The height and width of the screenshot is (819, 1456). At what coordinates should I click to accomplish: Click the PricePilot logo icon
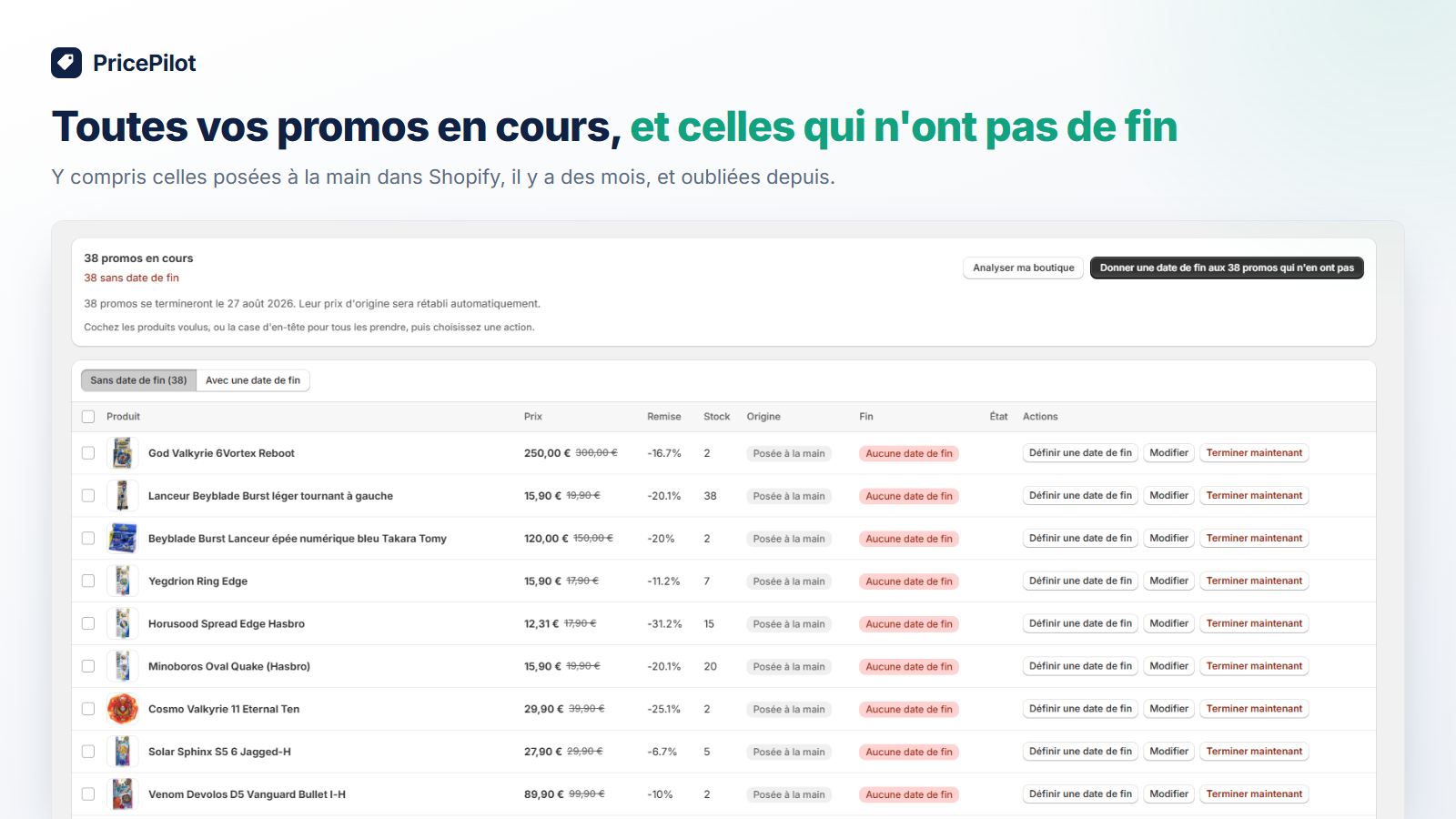tap(66, 63)
